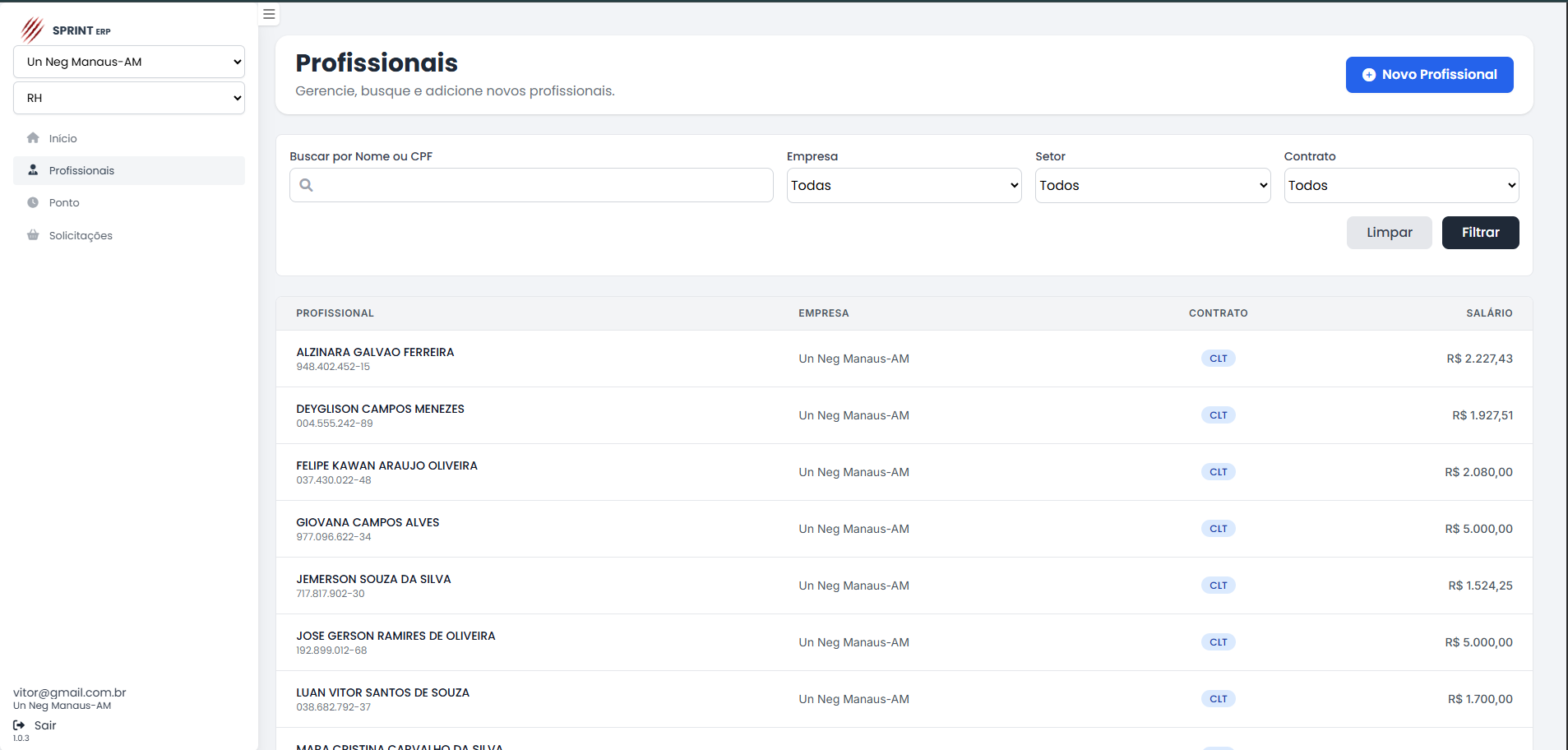Open the Un Neg Manaus-AM unit dropdown
This screenshot has width=1568, height=750.
pyautogui.click(x=129, y=62)
